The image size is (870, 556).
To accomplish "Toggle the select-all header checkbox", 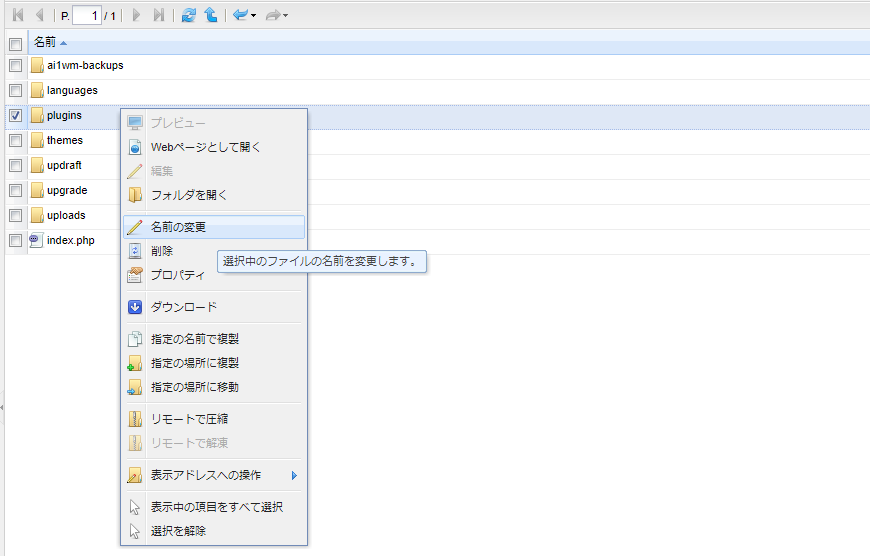I will pos(16,44).
